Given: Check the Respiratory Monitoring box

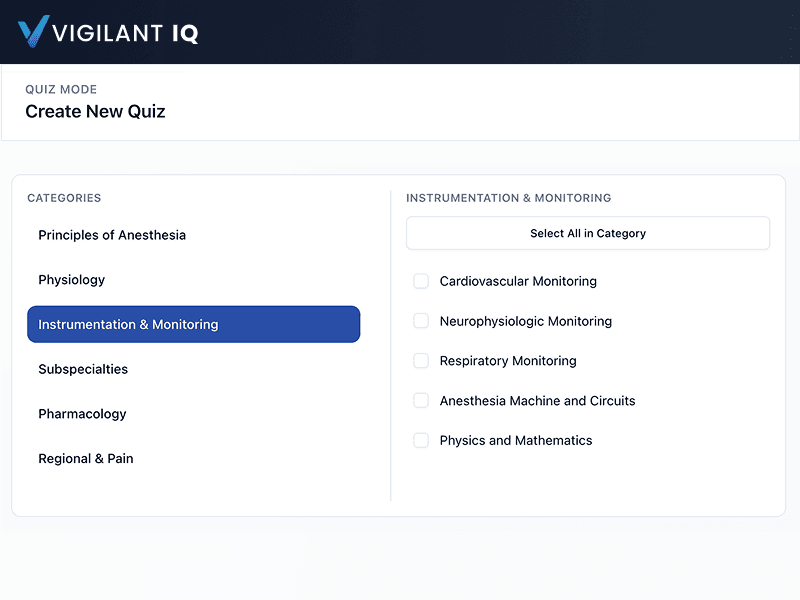Looking at the screenshot, I should pos(421,361).
